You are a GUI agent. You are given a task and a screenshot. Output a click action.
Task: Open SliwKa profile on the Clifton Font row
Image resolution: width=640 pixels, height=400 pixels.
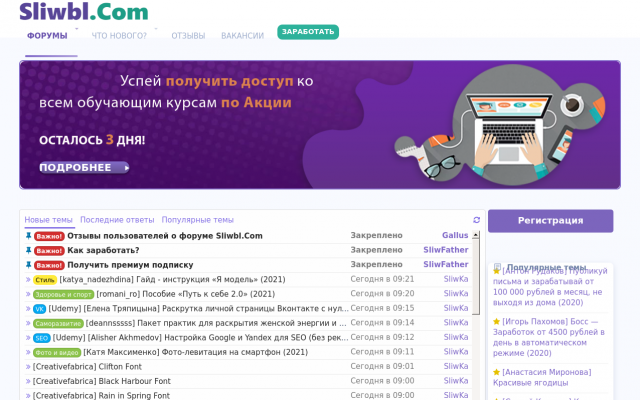pos(456,366)
